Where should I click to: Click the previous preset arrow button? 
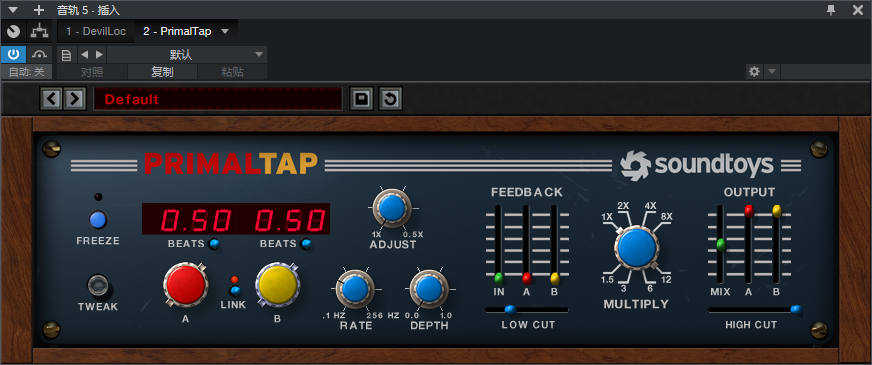[x=52, y=100]
